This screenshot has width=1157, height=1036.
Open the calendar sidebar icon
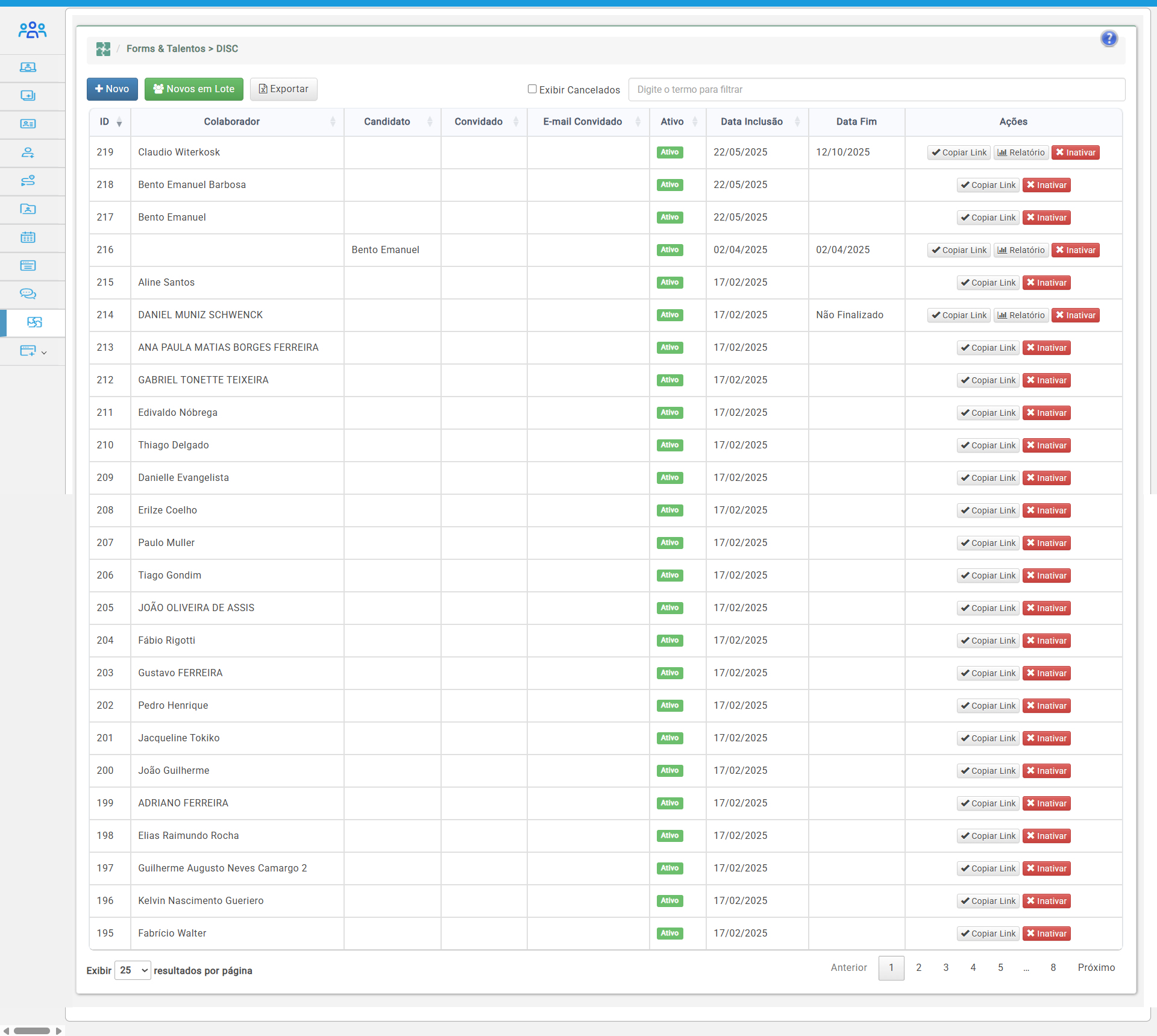click(28, 237)
